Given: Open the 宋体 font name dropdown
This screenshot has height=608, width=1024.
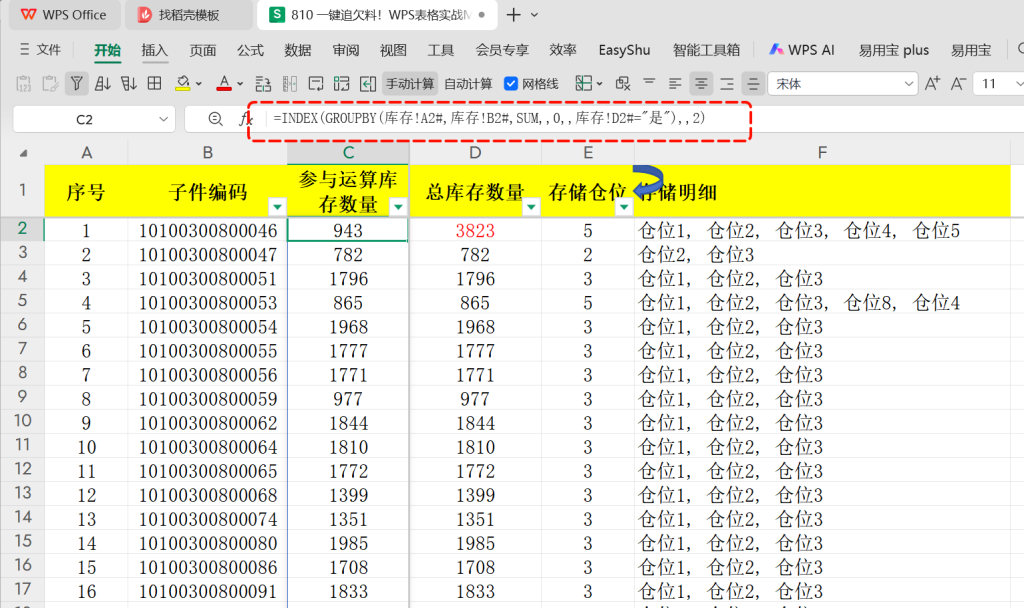Looking at the screenshot, I should point(908,84).
